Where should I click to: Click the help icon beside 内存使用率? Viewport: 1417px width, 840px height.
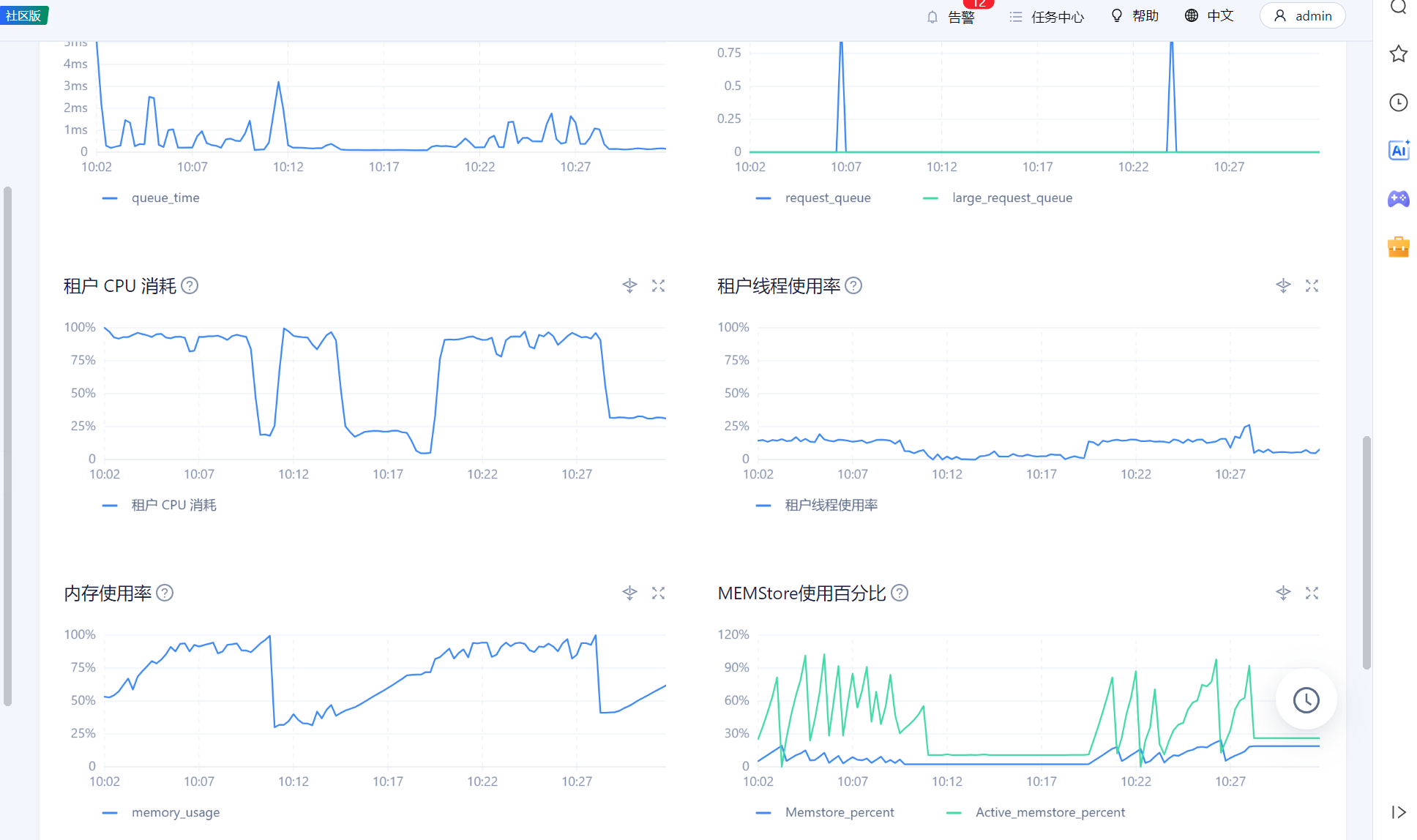click(165, 593)
